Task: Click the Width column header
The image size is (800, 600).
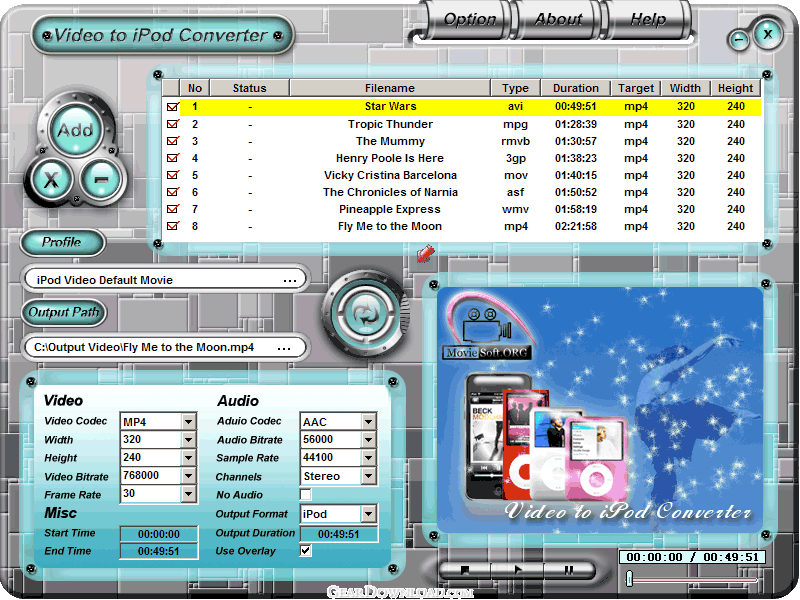Action: (x=685, y=88)
